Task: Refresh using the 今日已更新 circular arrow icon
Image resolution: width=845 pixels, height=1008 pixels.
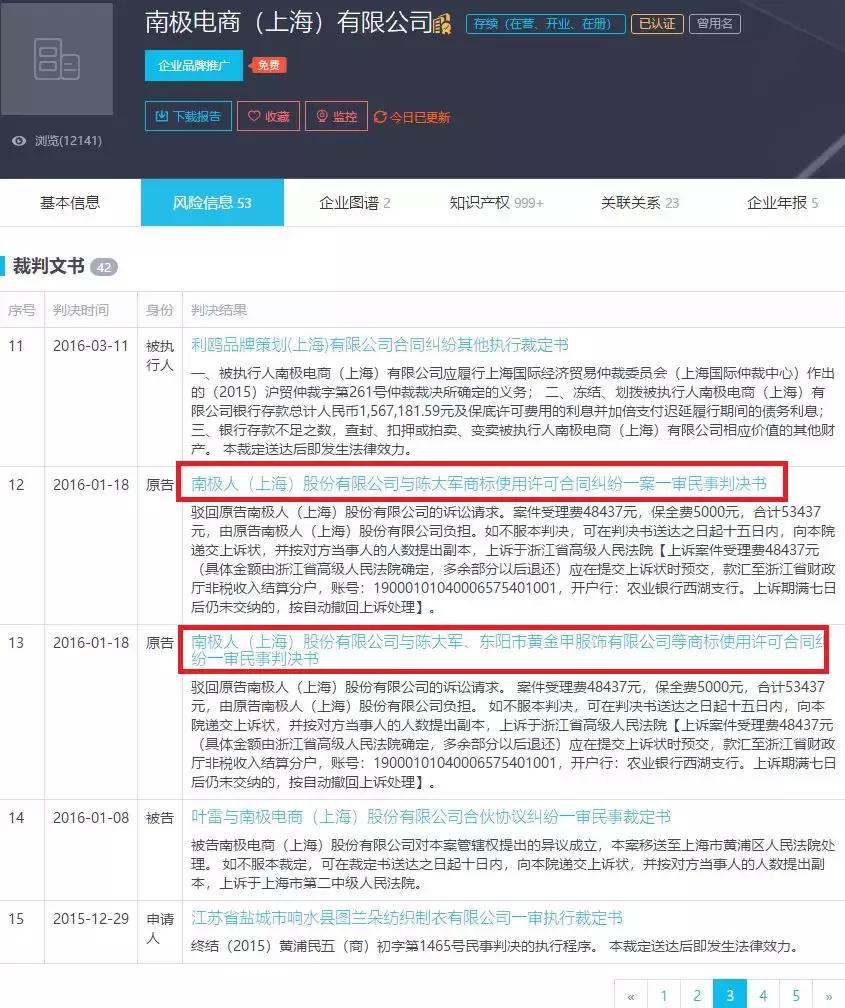Action: pos(381,116)
